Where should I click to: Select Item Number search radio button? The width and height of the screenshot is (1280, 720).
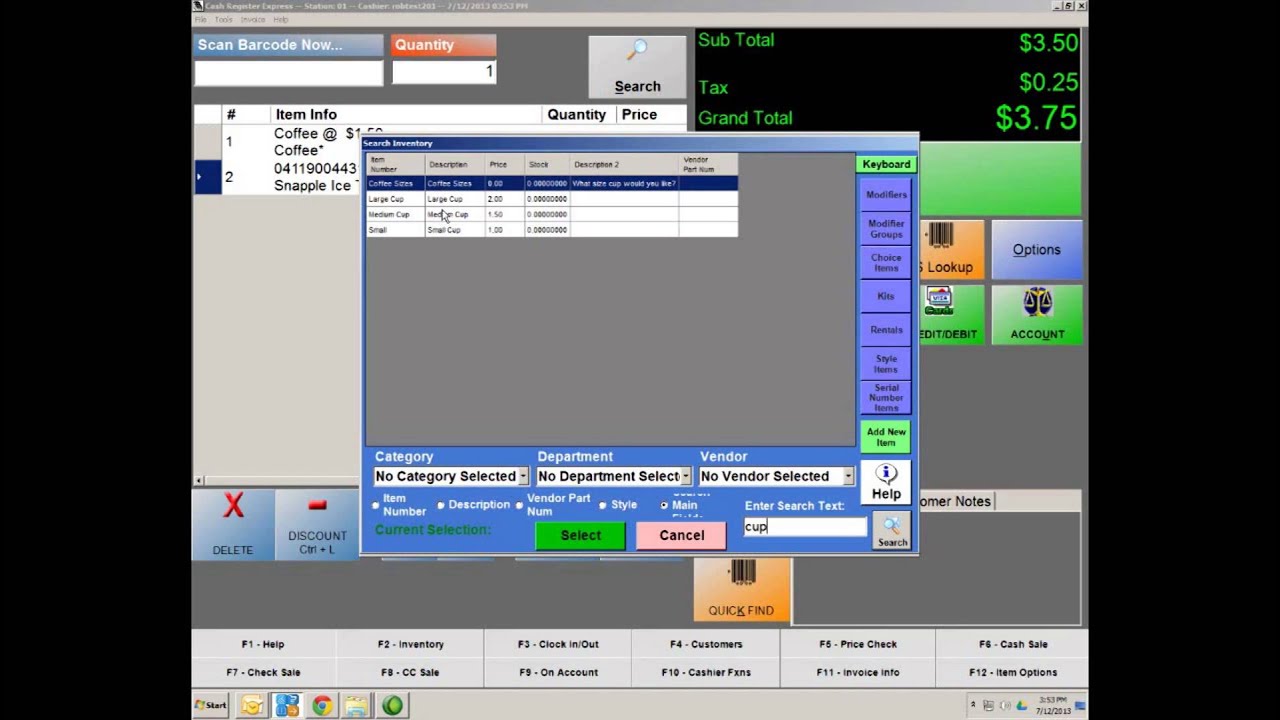click(376, 505)
